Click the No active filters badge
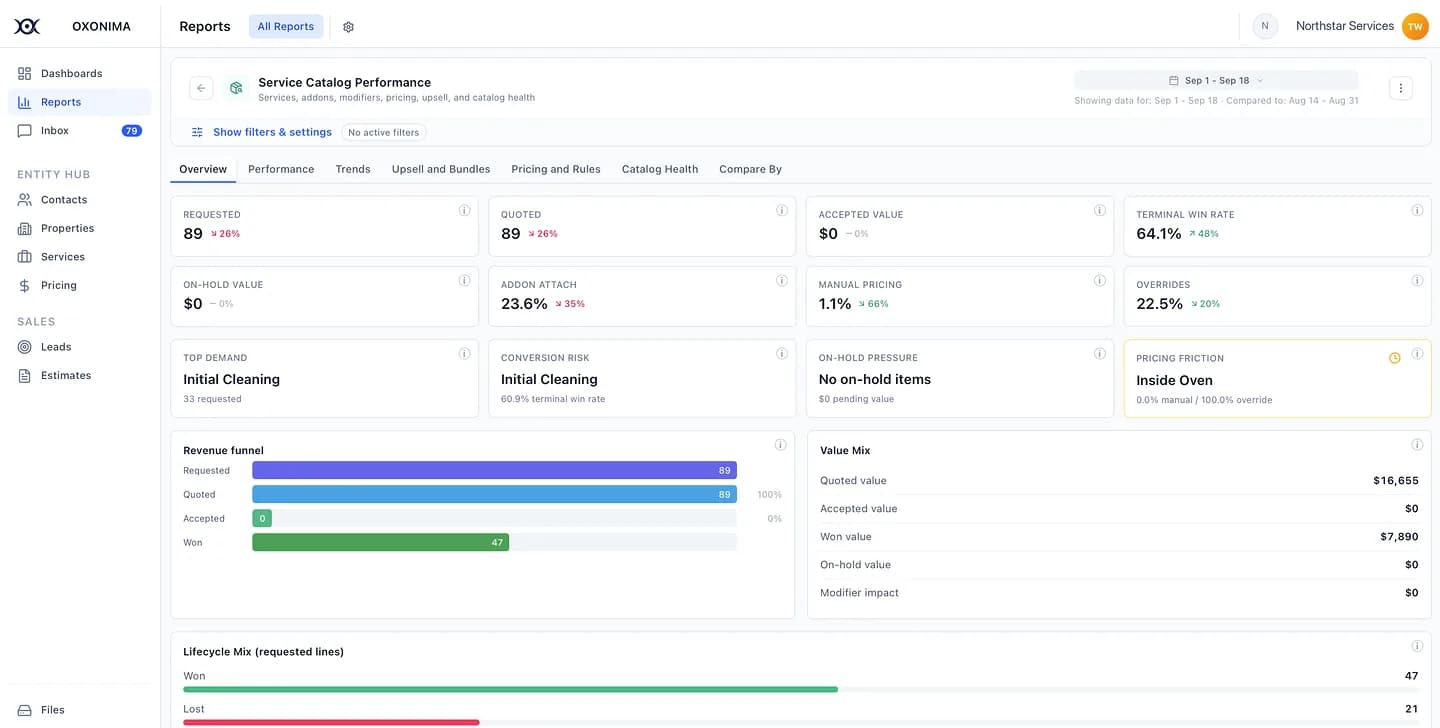The image size is (1440, 728). (384, 132)
